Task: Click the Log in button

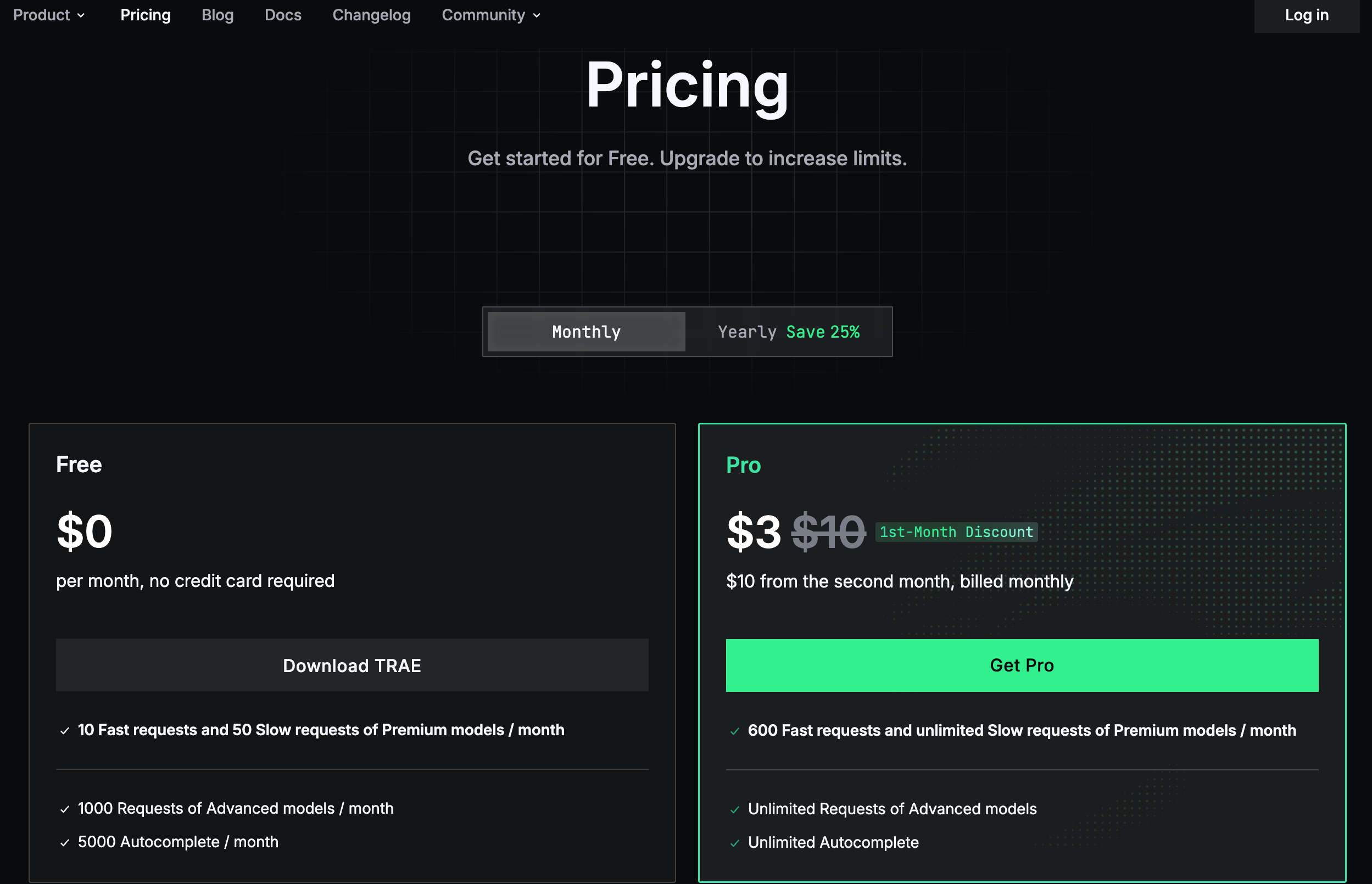Action: [1306, 15]
